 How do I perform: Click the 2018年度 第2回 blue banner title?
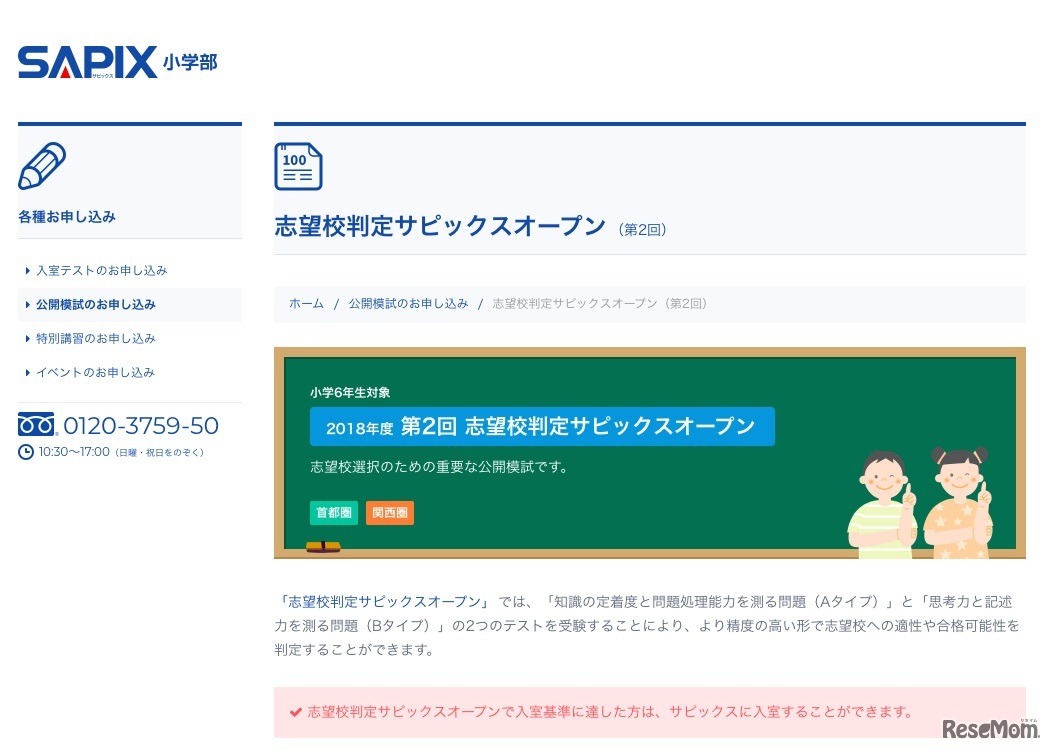[x=542, y=426]
